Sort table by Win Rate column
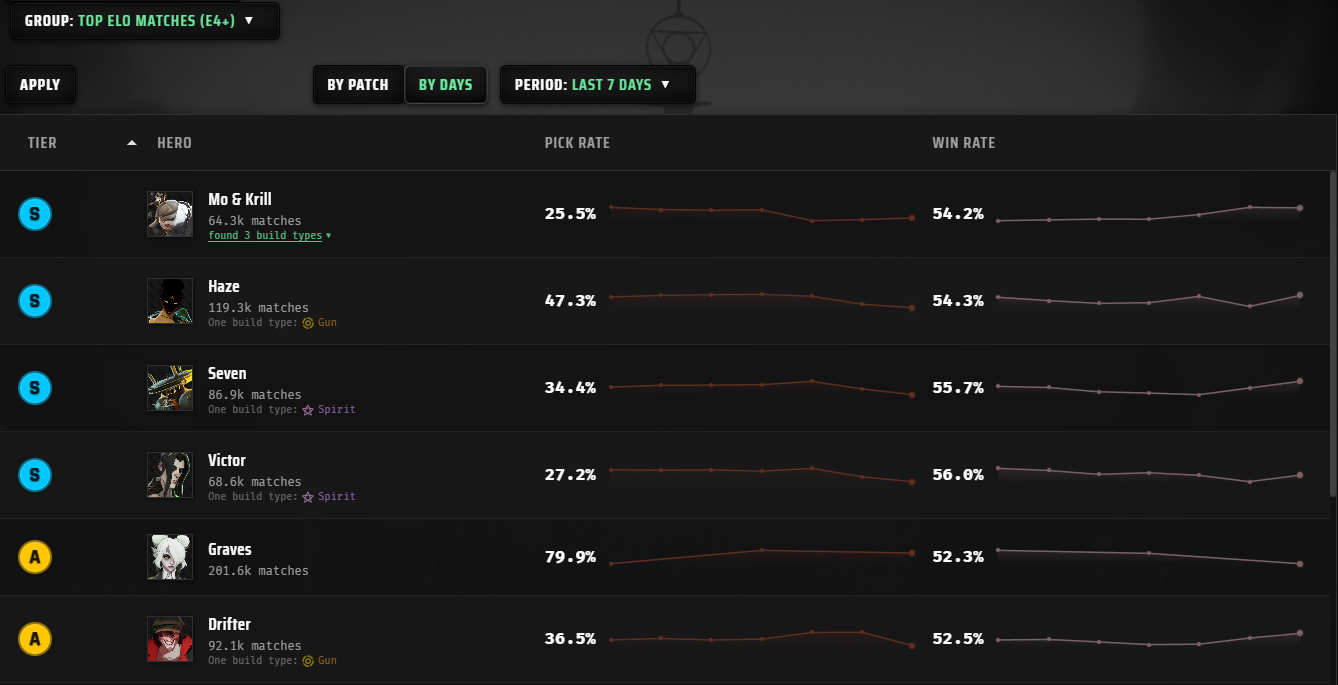1338x685 pixels. pos(963,143)
